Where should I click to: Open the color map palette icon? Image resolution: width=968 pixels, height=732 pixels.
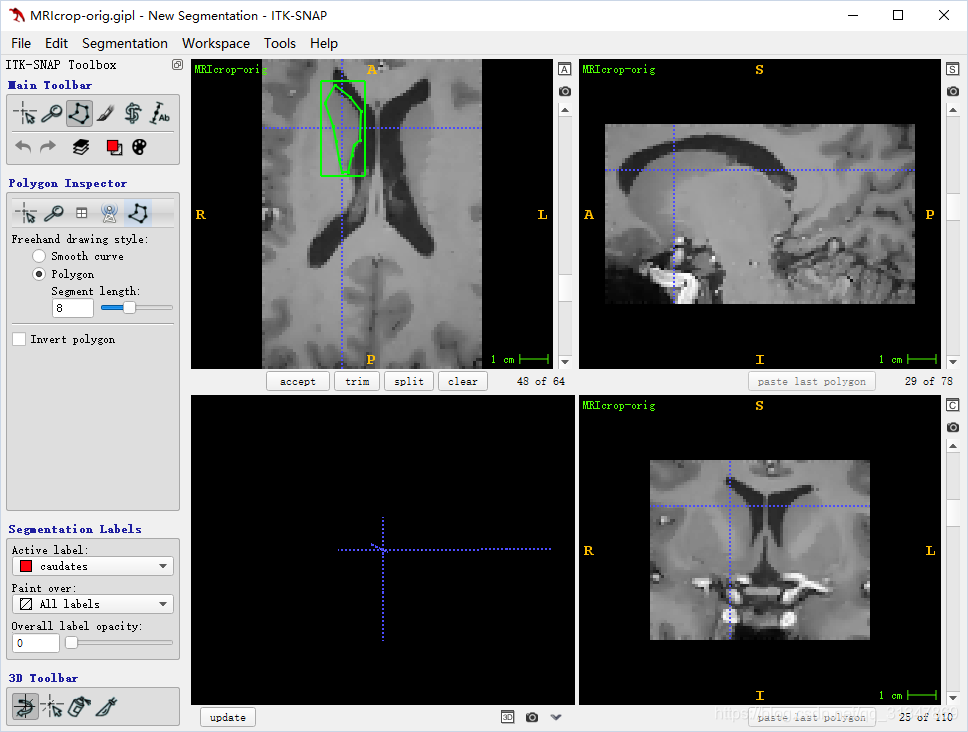(x=140, y=147)
